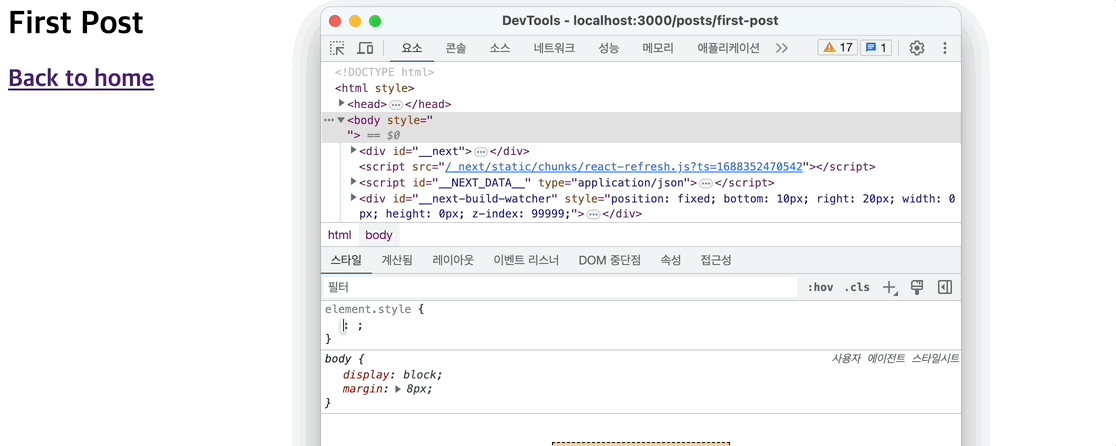This screenshot has width=1116, height=446.
Task: Click the messages count badge 1
Action: 877,48
